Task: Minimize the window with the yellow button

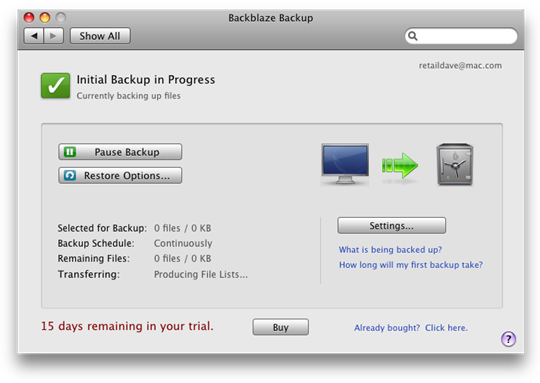Action: (45, 17)
